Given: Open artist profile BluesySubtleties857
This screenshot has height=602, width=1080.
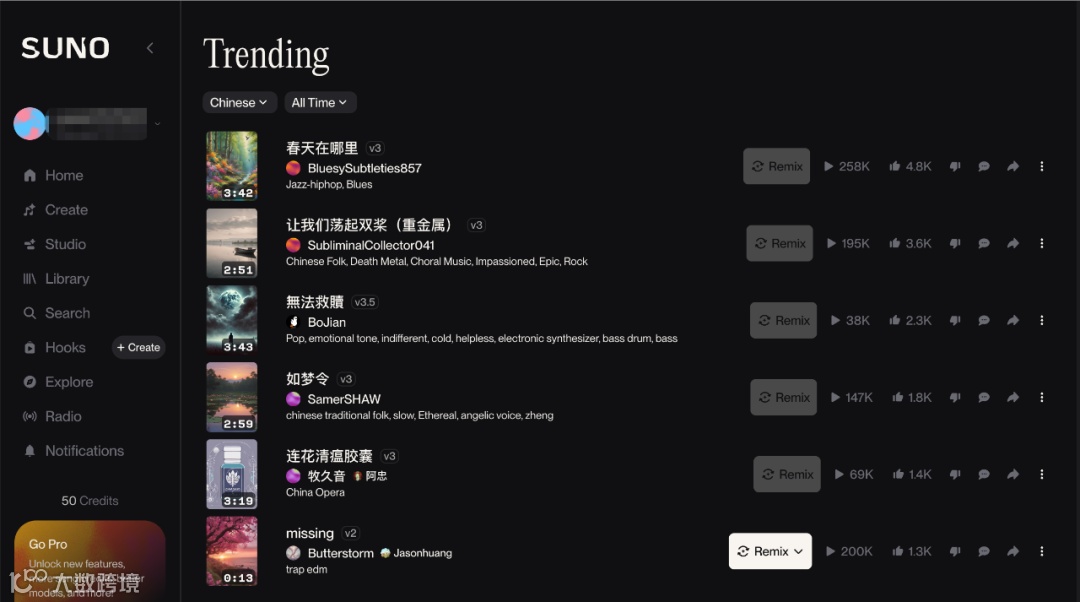Looking at the screenshot, I should (x=364, y=168).
